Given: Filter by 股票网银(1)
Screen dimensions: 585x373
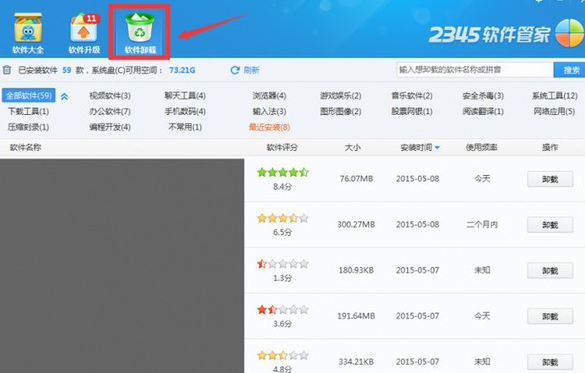Looking at the screenshot, I should click(x=412, y=111).
